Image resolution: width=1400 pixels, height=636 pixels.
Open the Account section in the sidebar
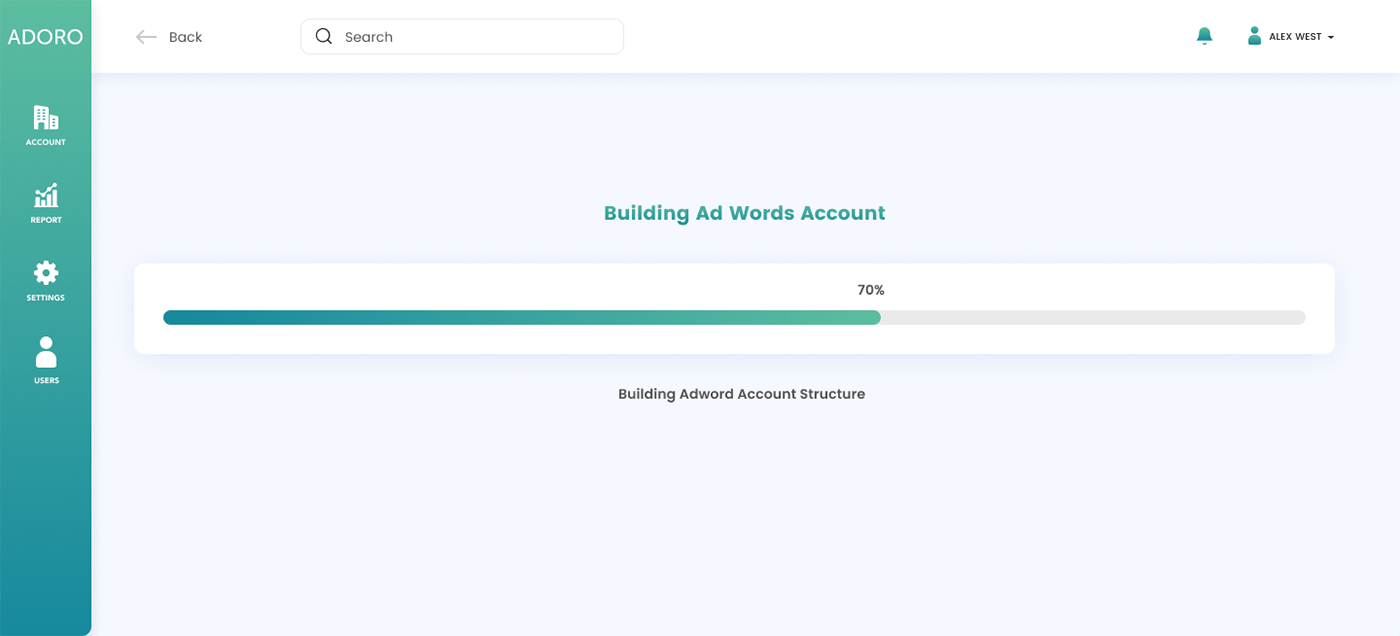(x=45, y=117)
